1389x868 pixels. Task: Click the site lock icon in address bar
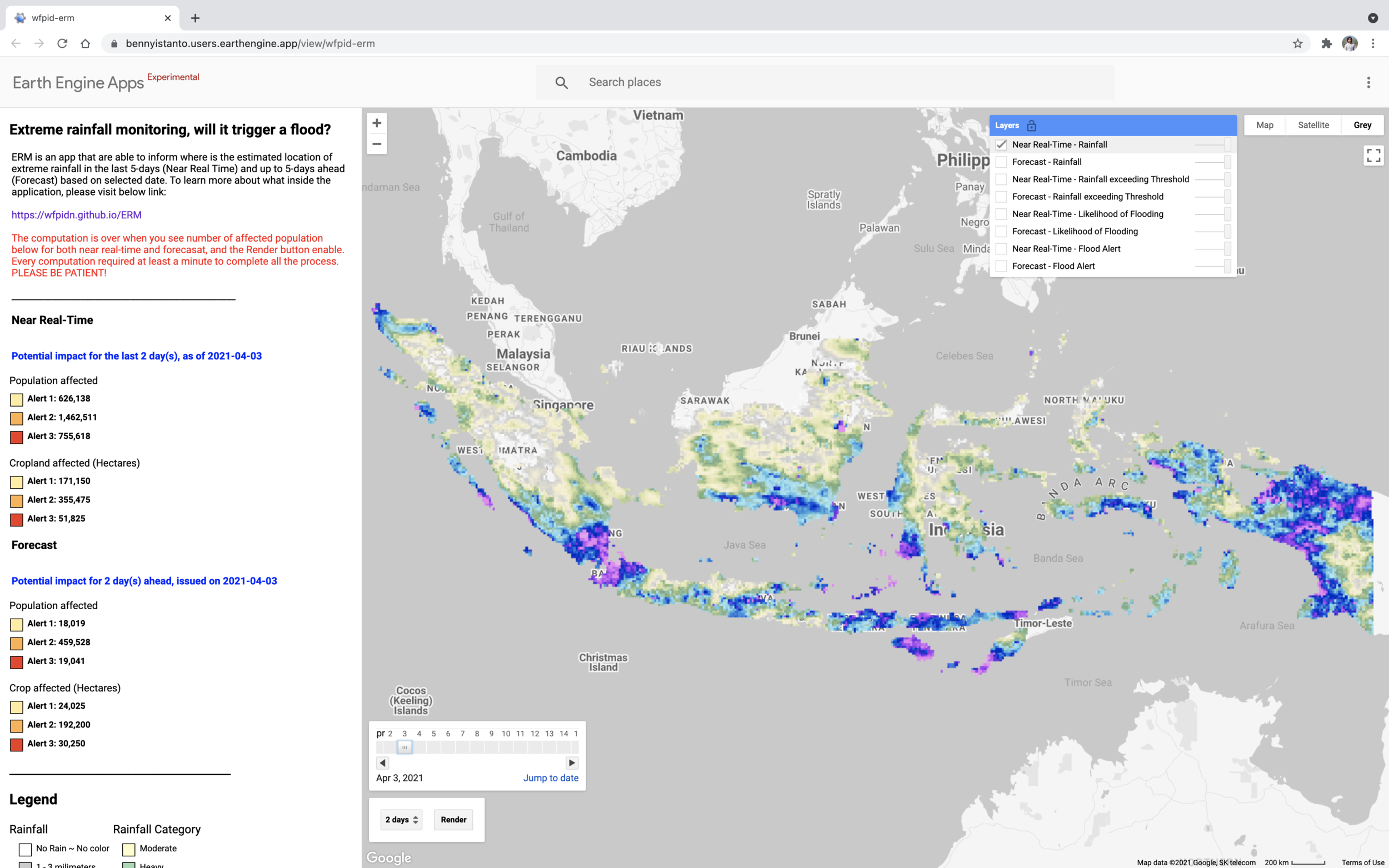point(114,44)
